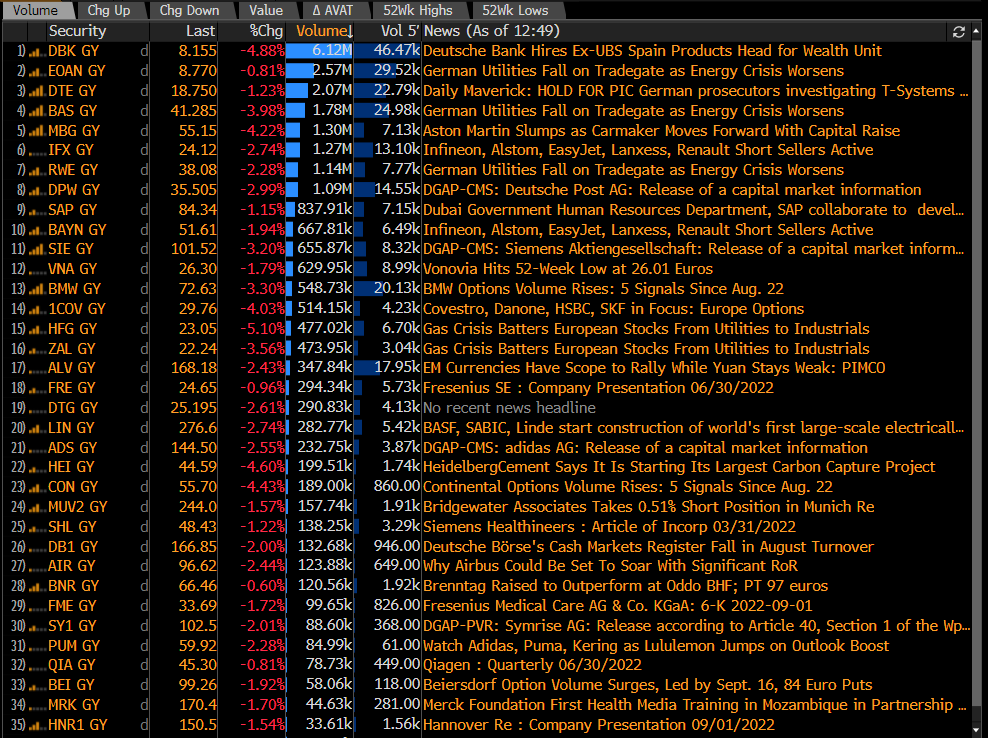Click the signal bars icon beside MBG GY

click(37, 132)
